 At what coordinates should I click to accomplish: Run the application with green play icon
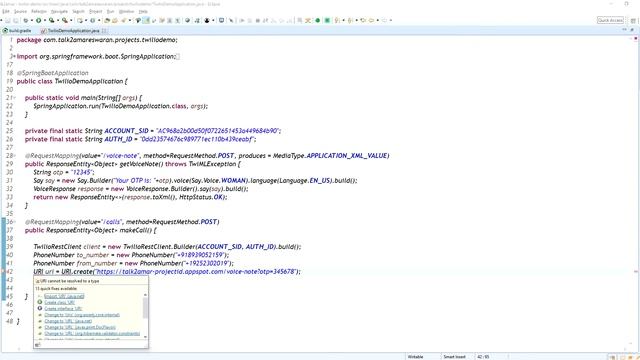coord(39,20)
